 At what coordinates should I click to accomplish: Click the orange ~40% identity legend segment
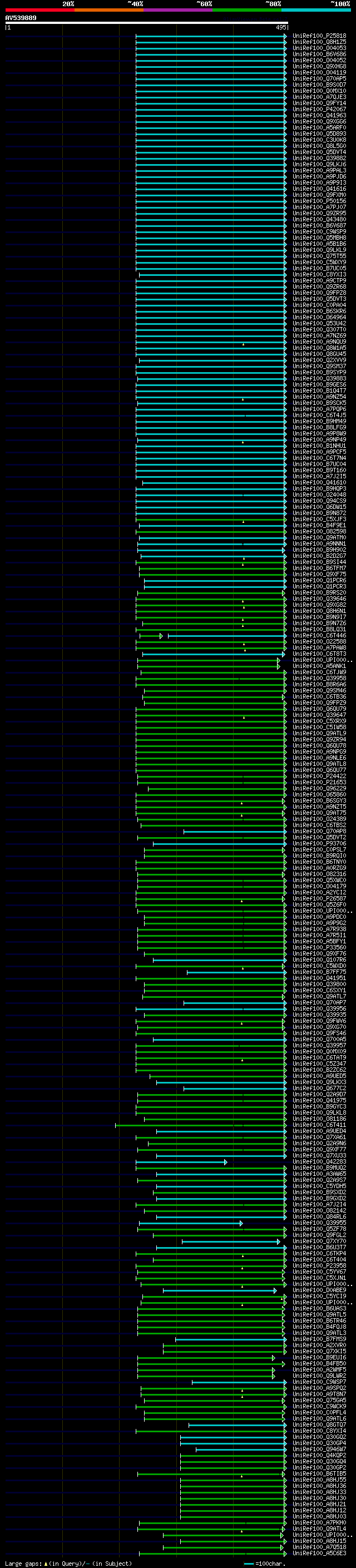point(109,10)
